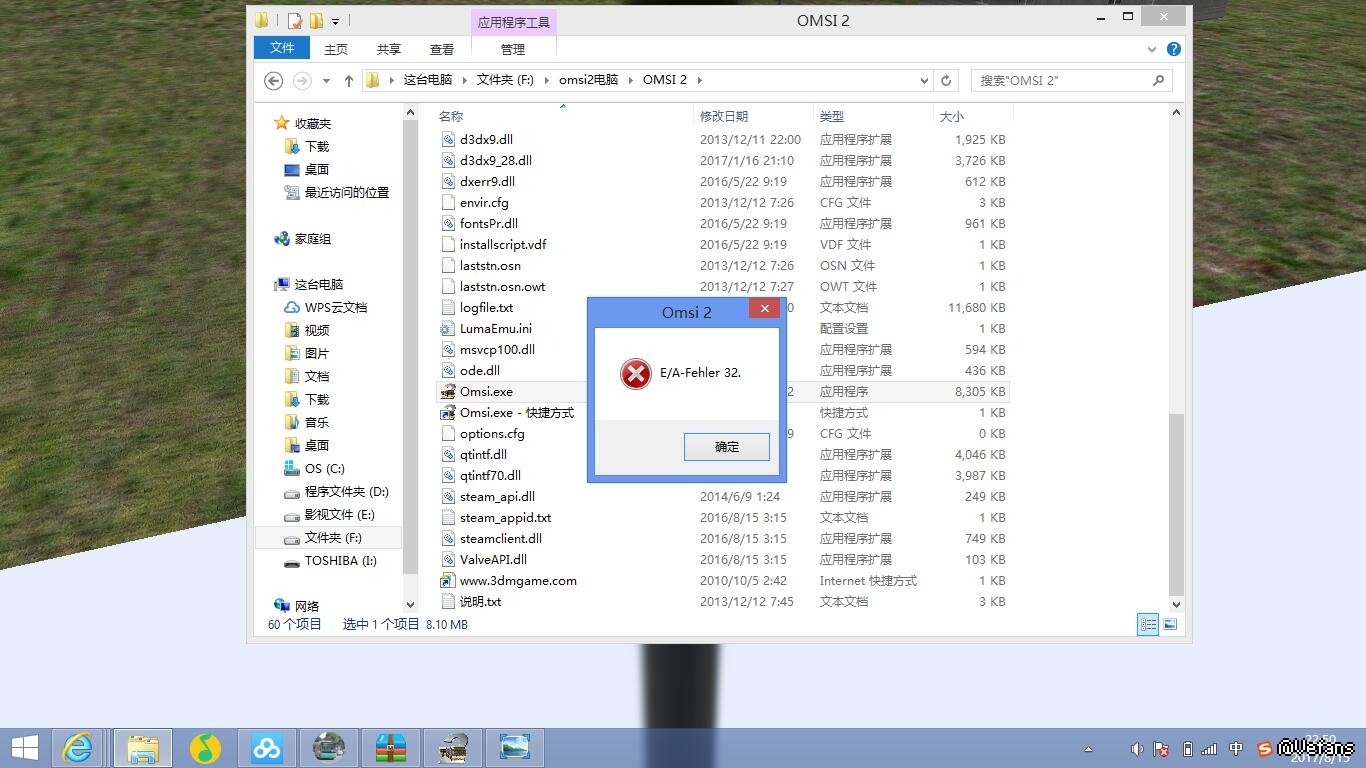Screen dimensions: 1366x768
Task: Sort files by 名称 column header
Action: (564, 117)
